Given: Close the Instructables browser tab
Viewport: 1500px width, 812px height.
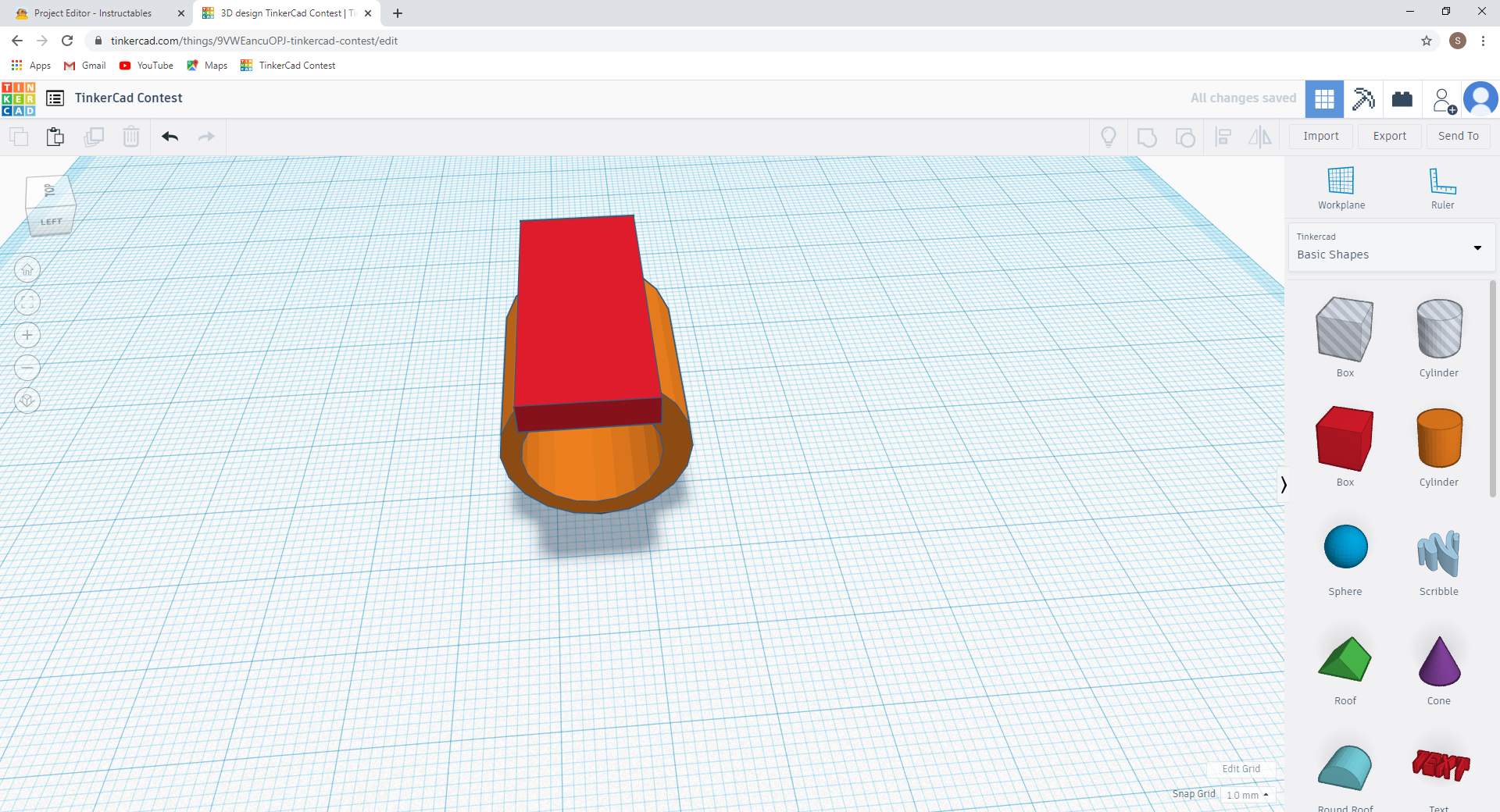Looking at the screenshot, I should pos(181,13).
